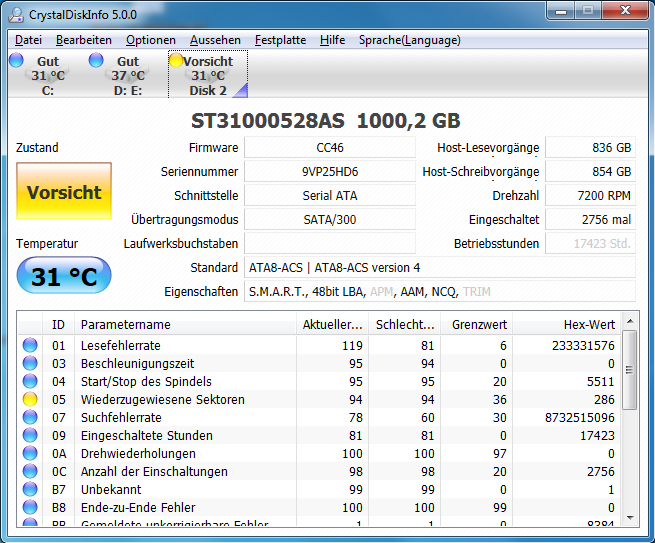Open the Sprache(Language) menu
Screen dimensions: 655x543
[x=409, y=40]
